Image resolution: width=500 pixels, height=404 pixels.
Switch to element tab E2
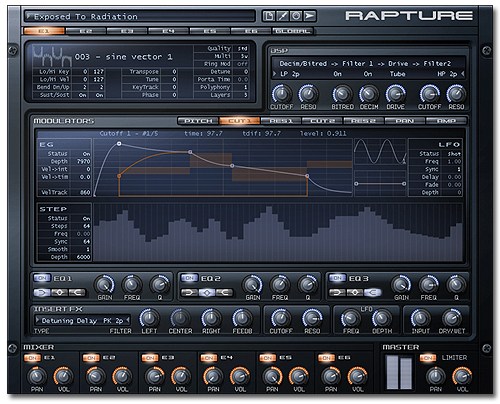coord(86,31)
